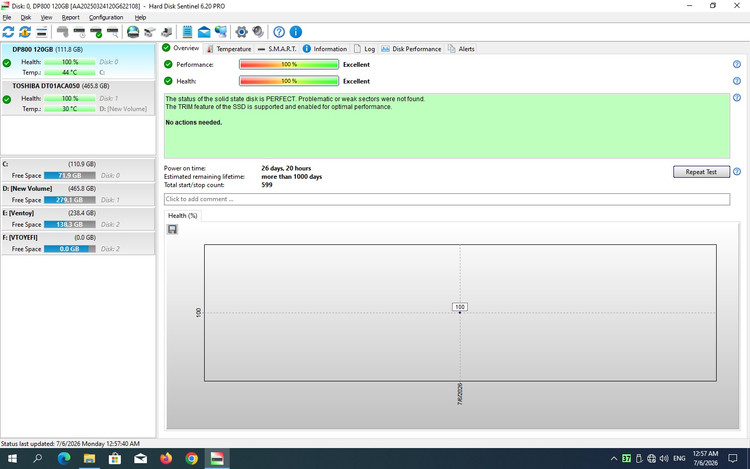Select the Health (%) graph tab
The image size is (750, 469).
[182, 216]
